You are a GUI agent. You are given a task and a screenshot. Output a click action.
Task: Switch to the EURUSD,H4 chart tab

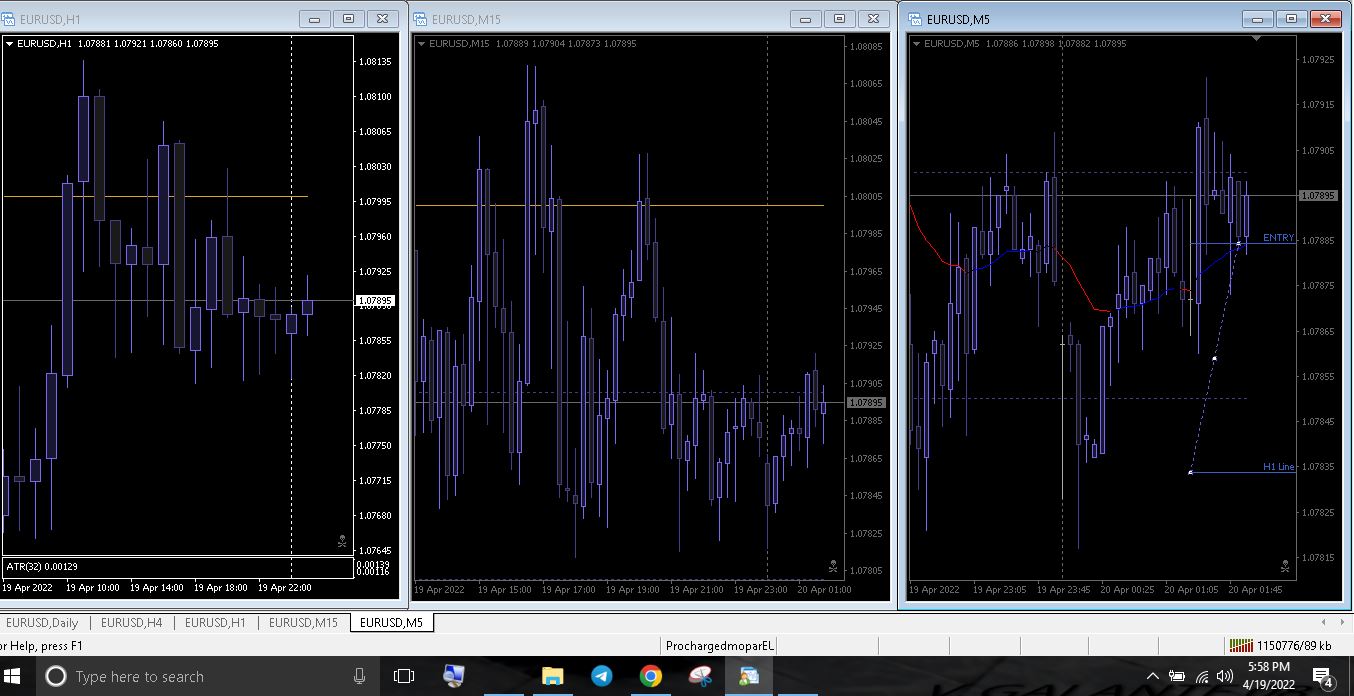[x=131, y=623]
